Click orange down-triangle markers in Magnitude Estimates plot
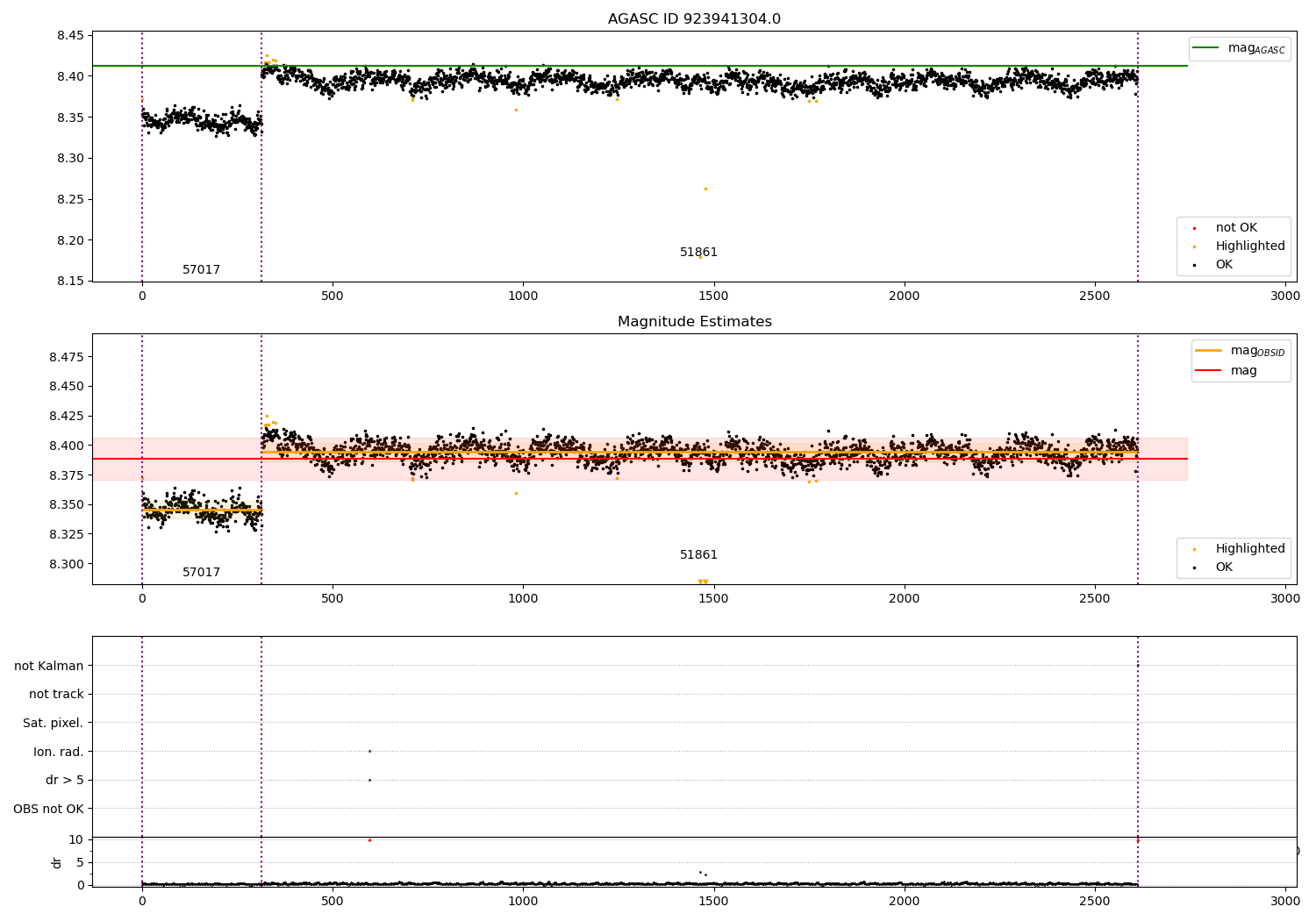The width and height of the screenshot is (1316, 921). pos(703,582)
